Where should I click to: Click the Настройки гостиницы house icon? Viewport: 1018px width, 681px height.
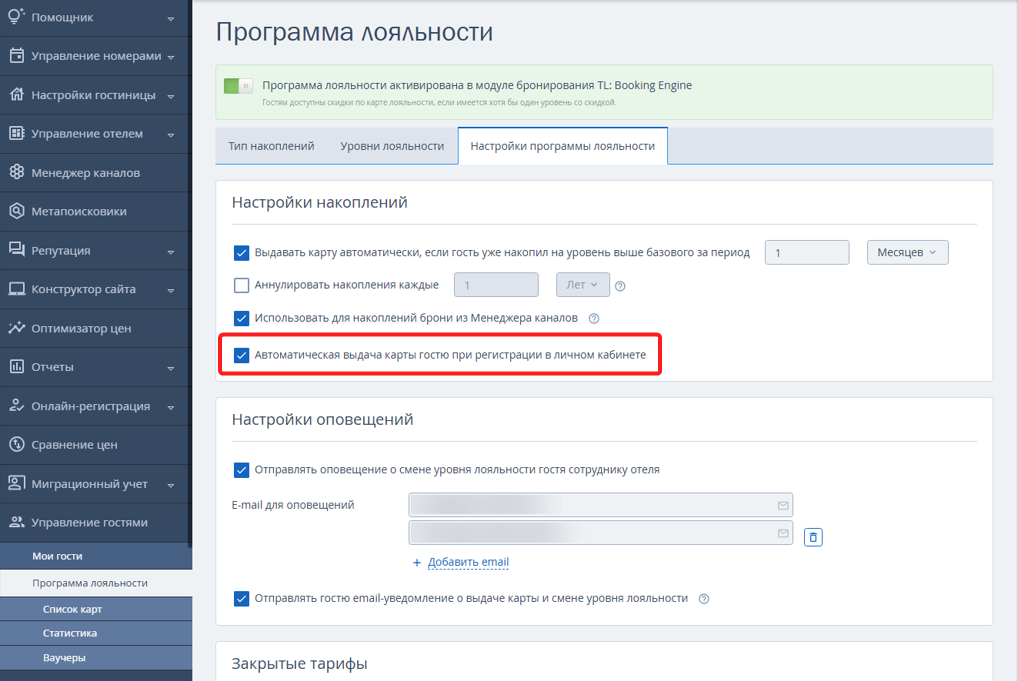16,95
